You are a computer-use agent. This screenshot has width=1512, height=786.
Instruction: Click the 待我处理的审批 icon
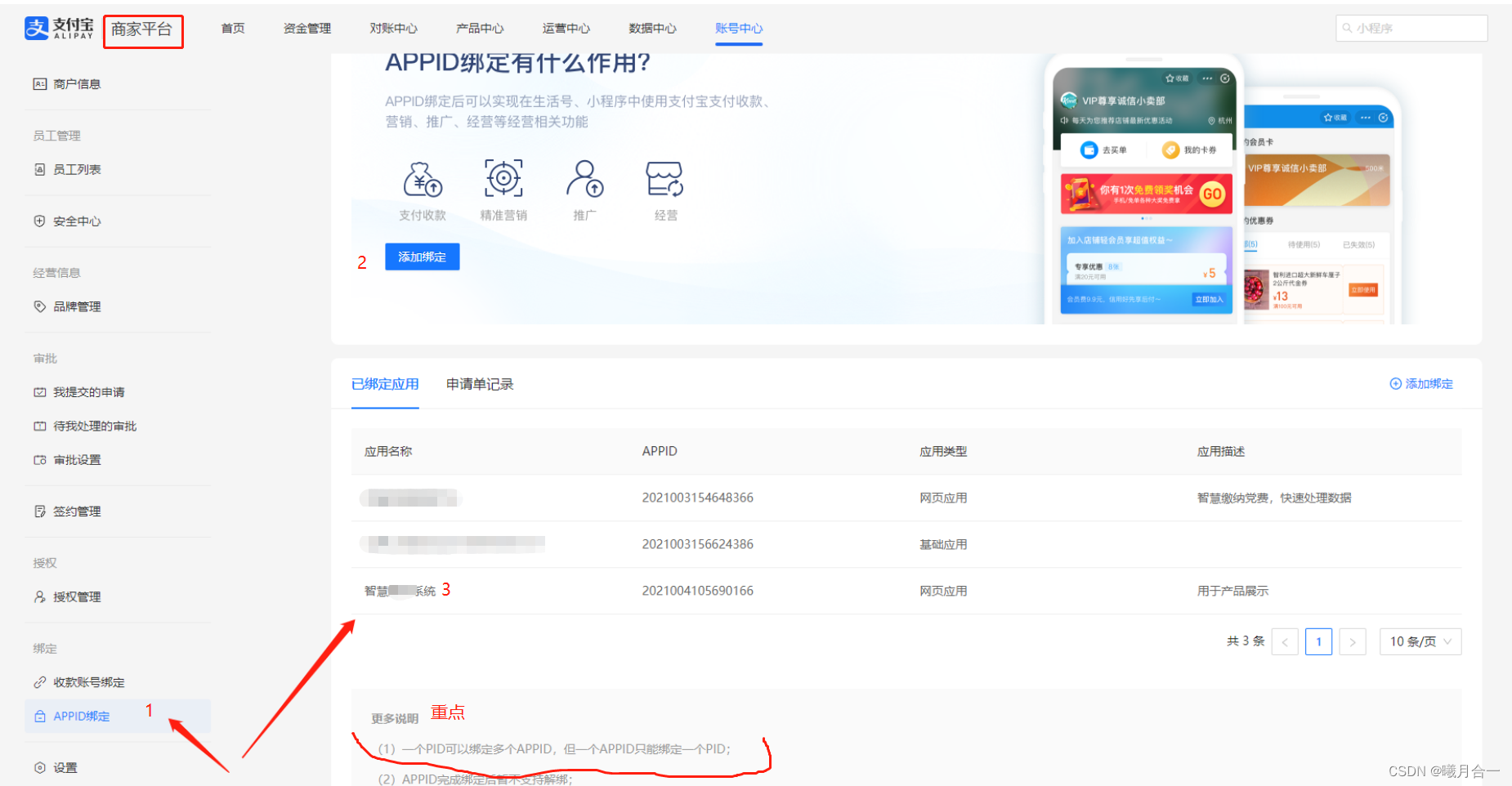coord(39,426)
